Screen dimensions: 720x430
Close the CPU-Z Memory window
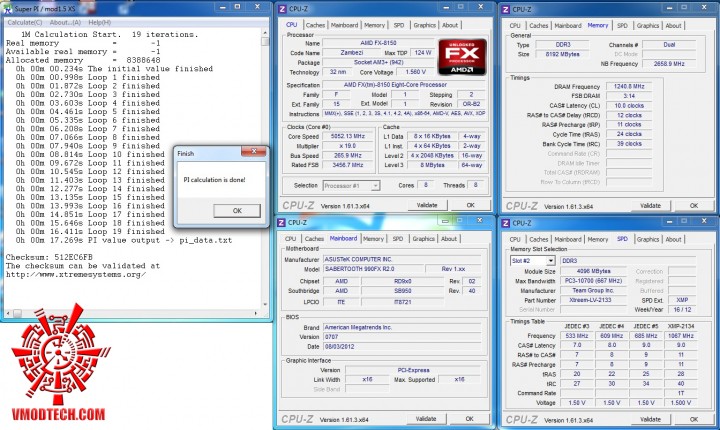[x=703, y=7]
